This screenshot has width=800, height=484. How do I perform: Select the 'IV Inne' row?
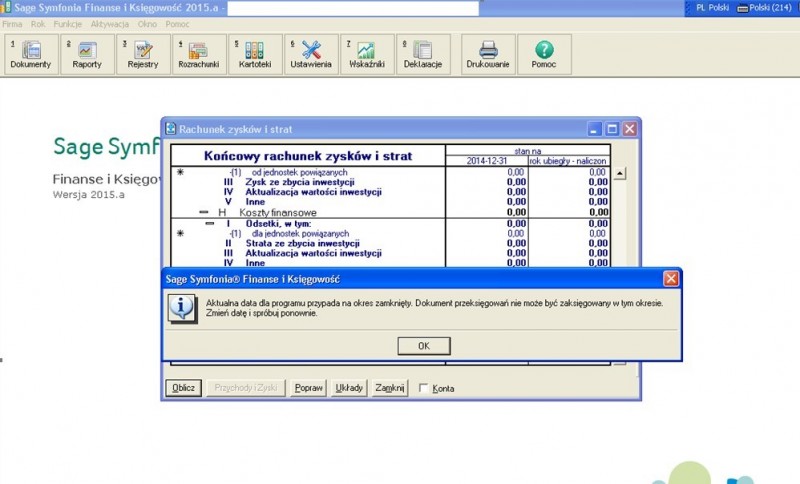point(390,263)
